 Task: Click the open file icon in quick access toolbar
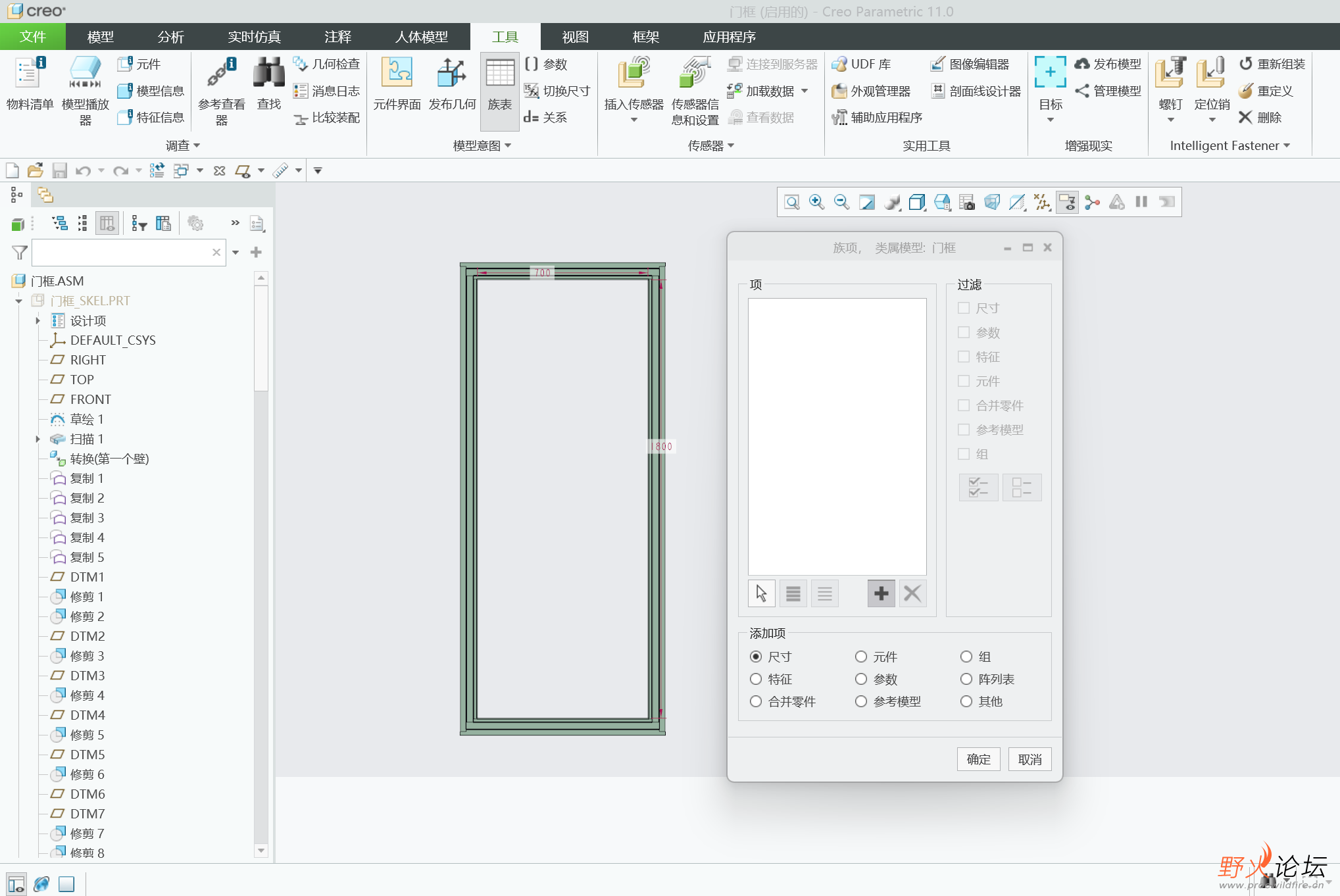(36, 170)
